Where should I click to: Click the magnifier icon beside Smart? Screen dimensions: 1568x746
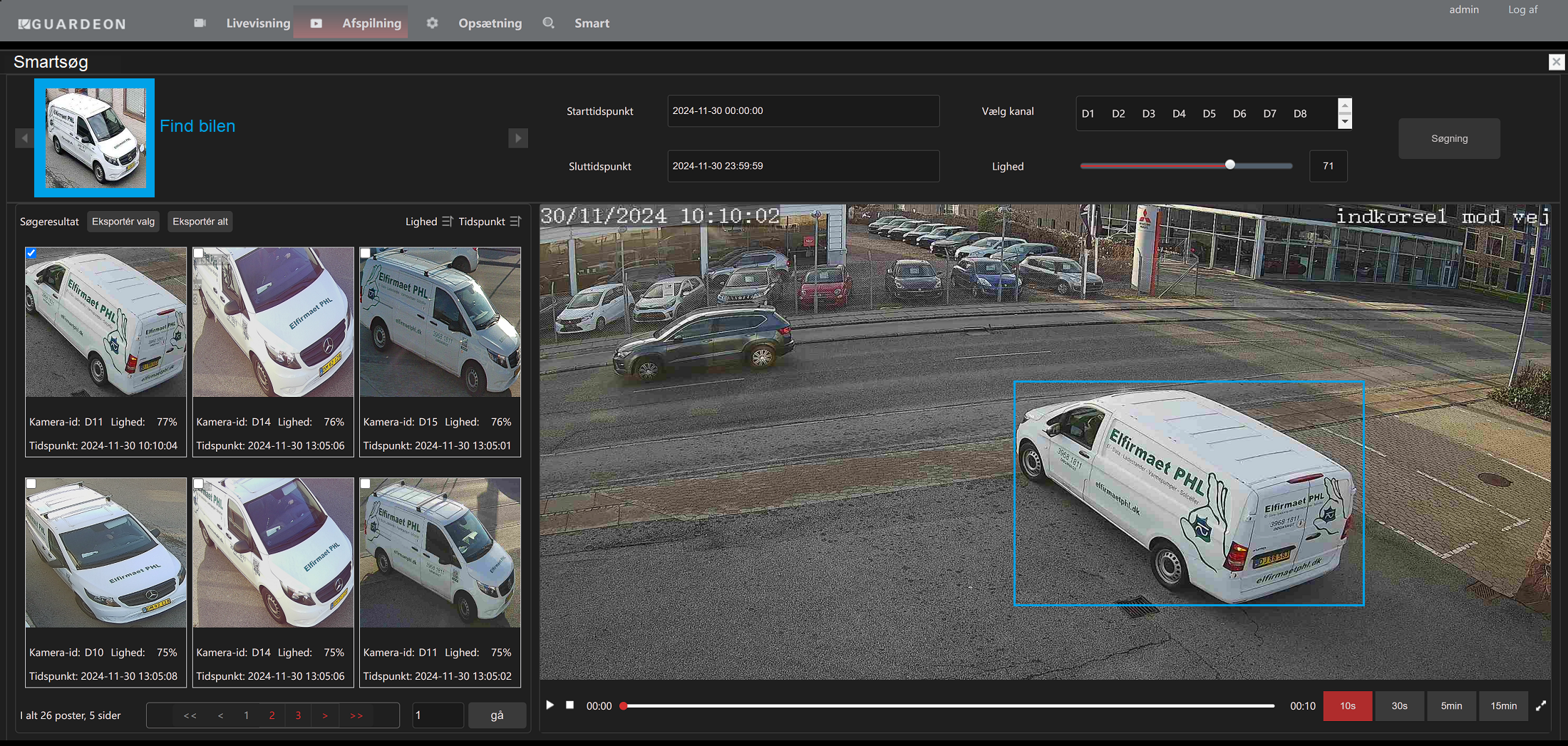[x=548, y=23]
